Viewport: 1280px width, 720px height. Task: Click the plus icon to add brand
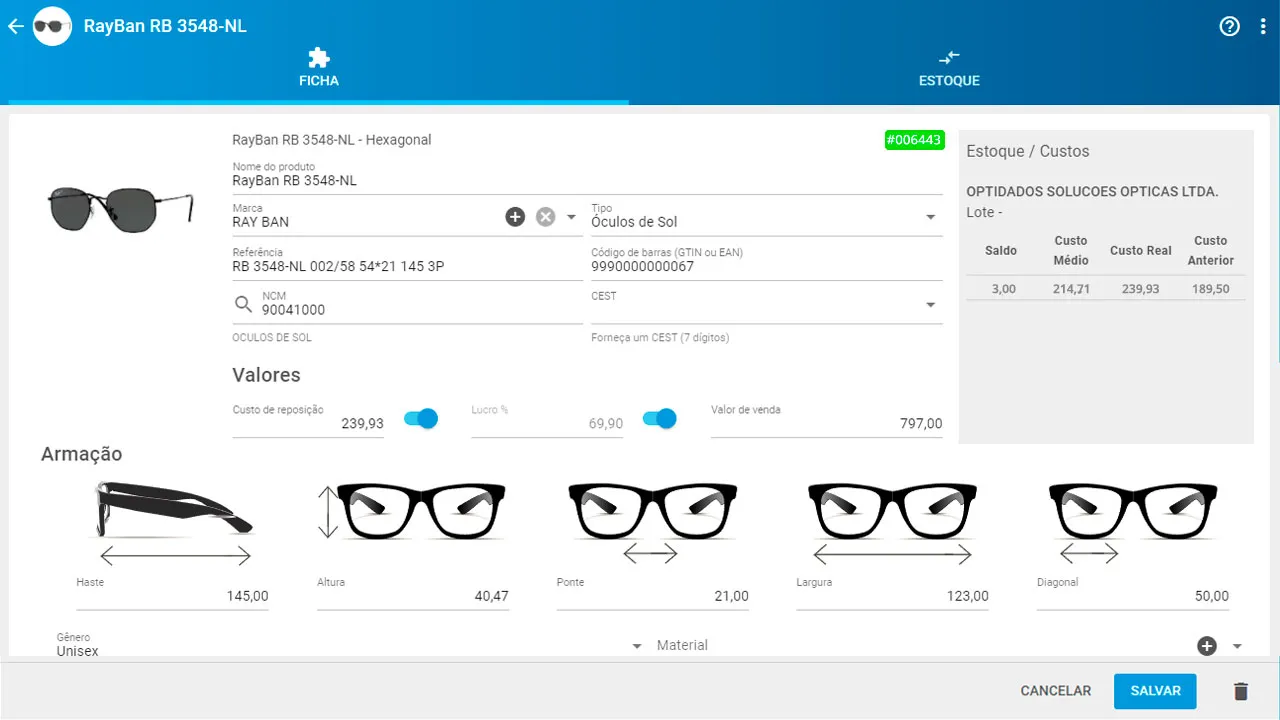[515, 217]
